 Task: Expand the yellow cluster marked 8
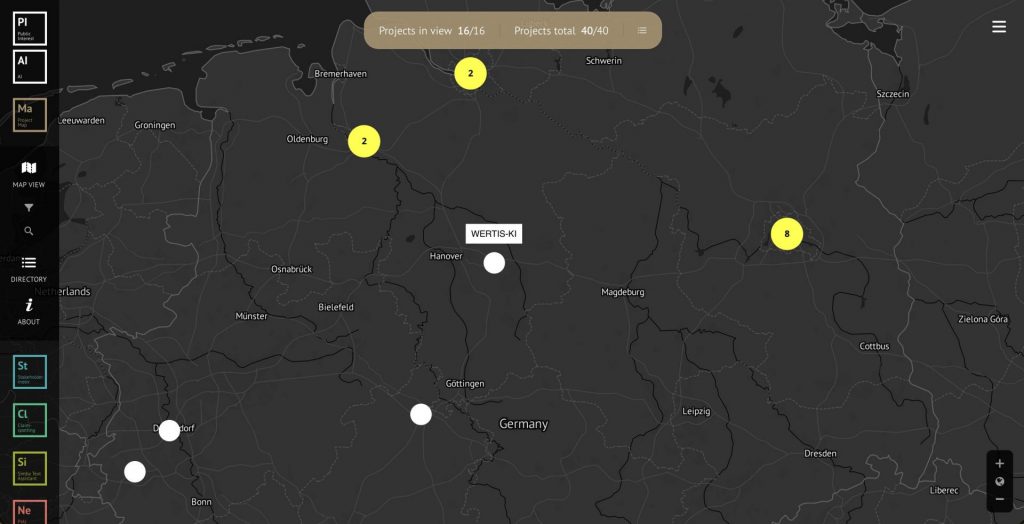coord(787,234)
